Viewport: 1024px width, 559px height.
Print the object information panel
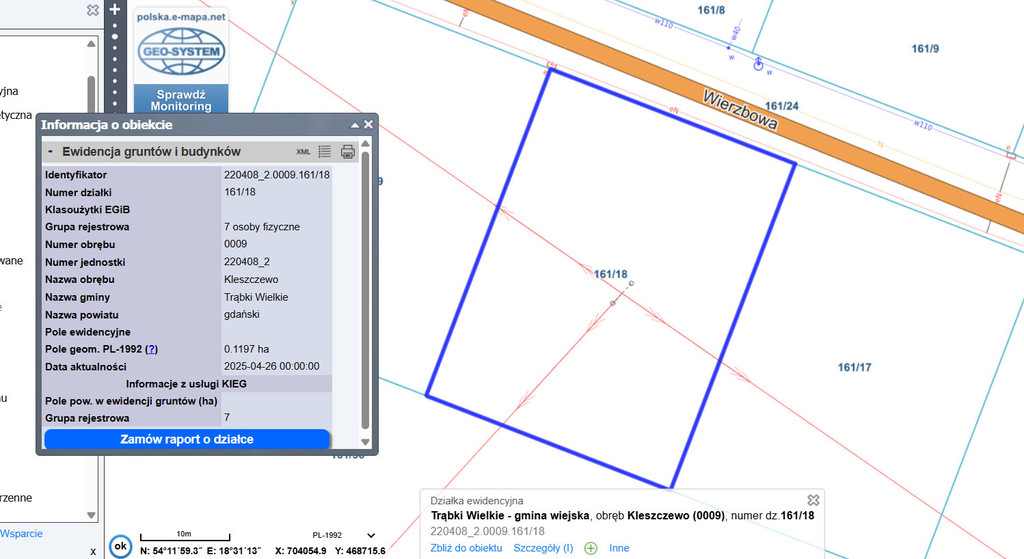[x=348, y=152]
